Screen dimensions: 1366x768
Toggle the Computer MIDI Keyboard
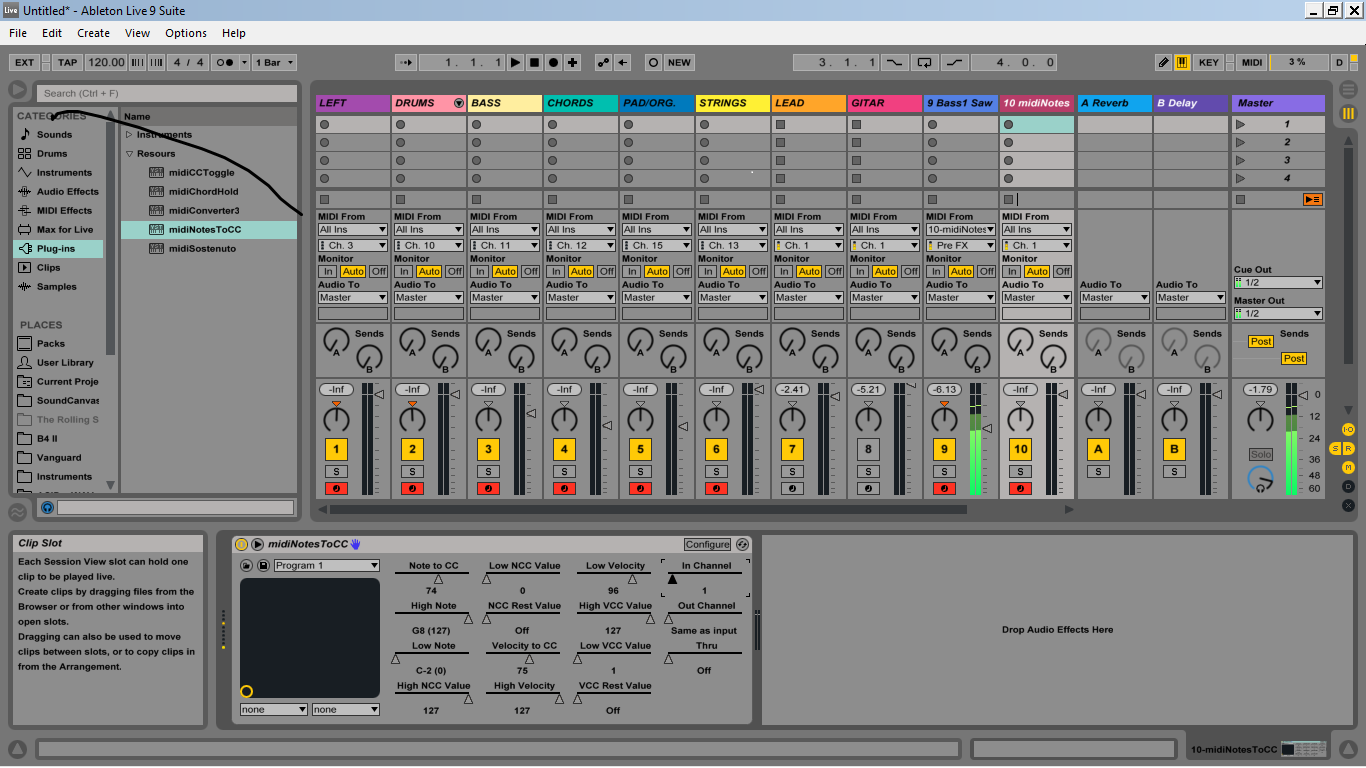click(1182, 62)
